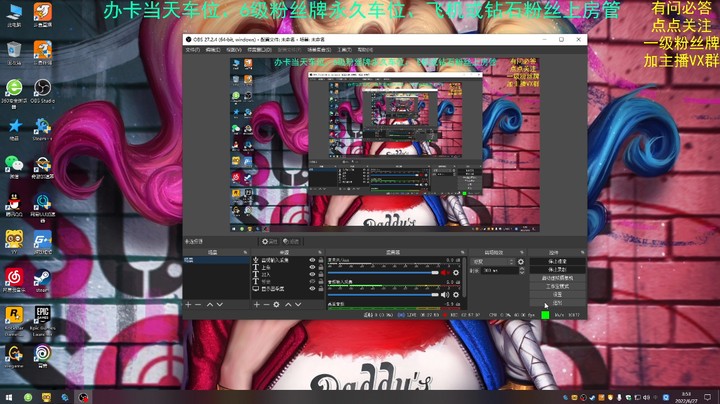Click the Rockstar Games Launcher desktop icon
Viewport: 720px width, 404px height.
(x=14, y=321)
